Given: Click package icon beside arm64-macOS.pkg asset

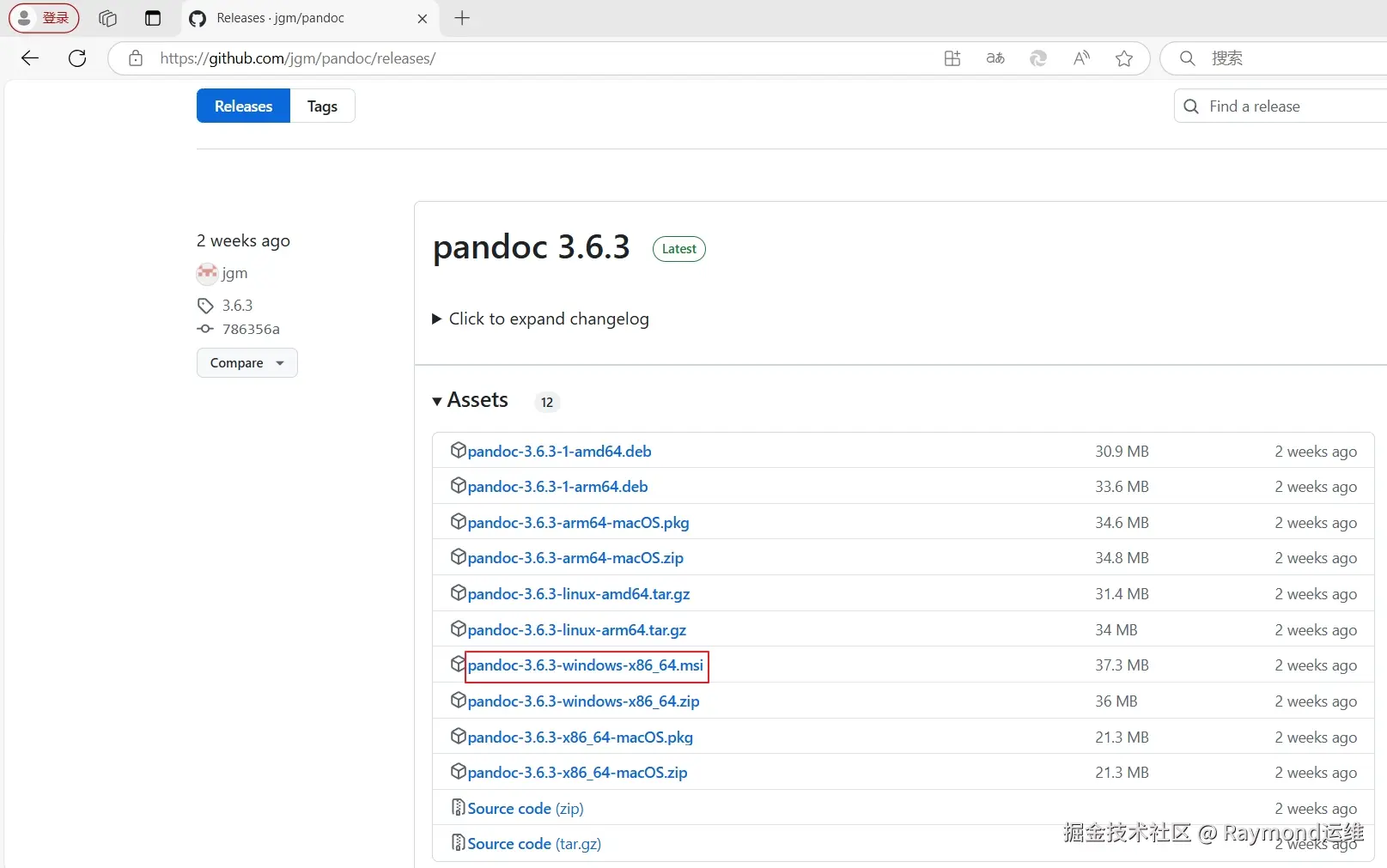Looking at the screenshot, I should 459,521.
